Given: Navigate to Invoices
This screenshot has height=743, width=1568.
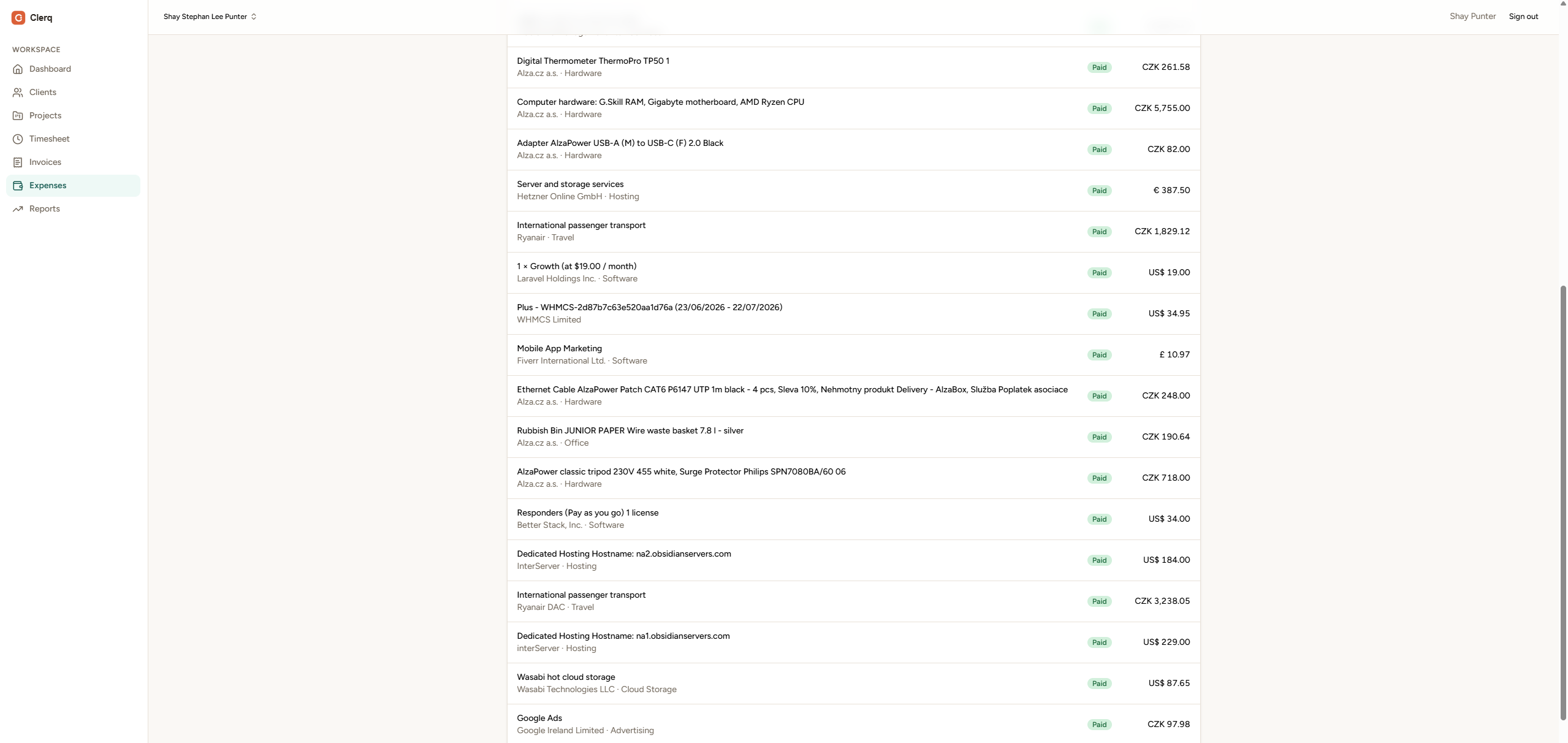Looking at the screenshot, I should coord(73,162).
